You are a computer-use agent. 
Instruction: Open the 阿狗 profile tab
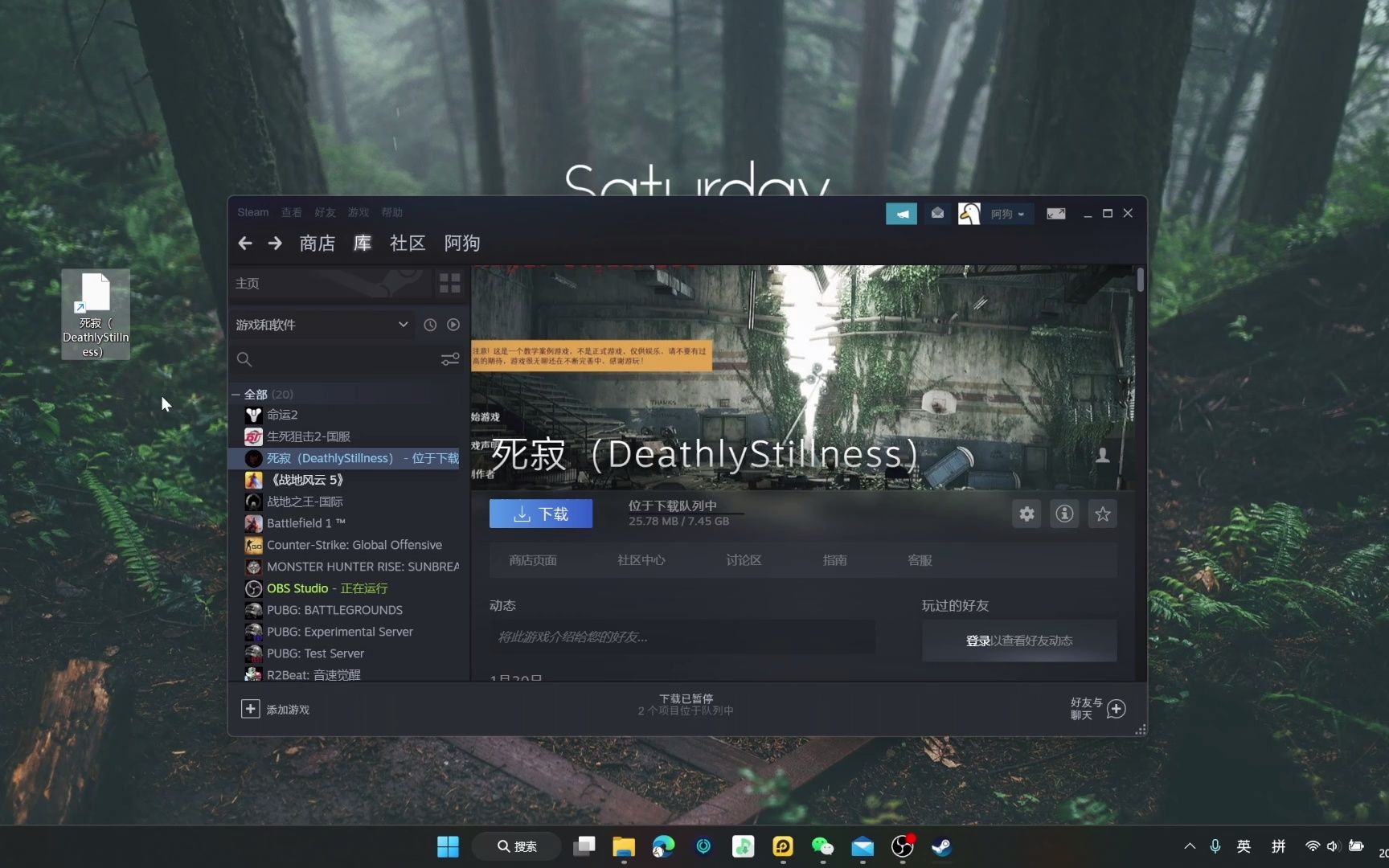(462, 243)
